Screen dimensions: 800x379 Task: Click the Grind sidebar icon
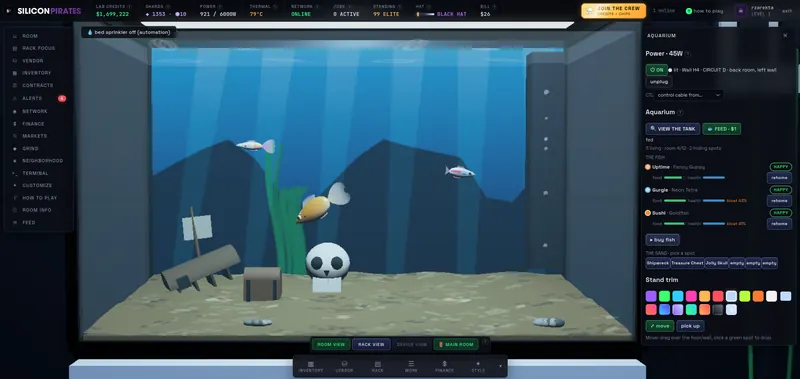(x=14, y=148)
